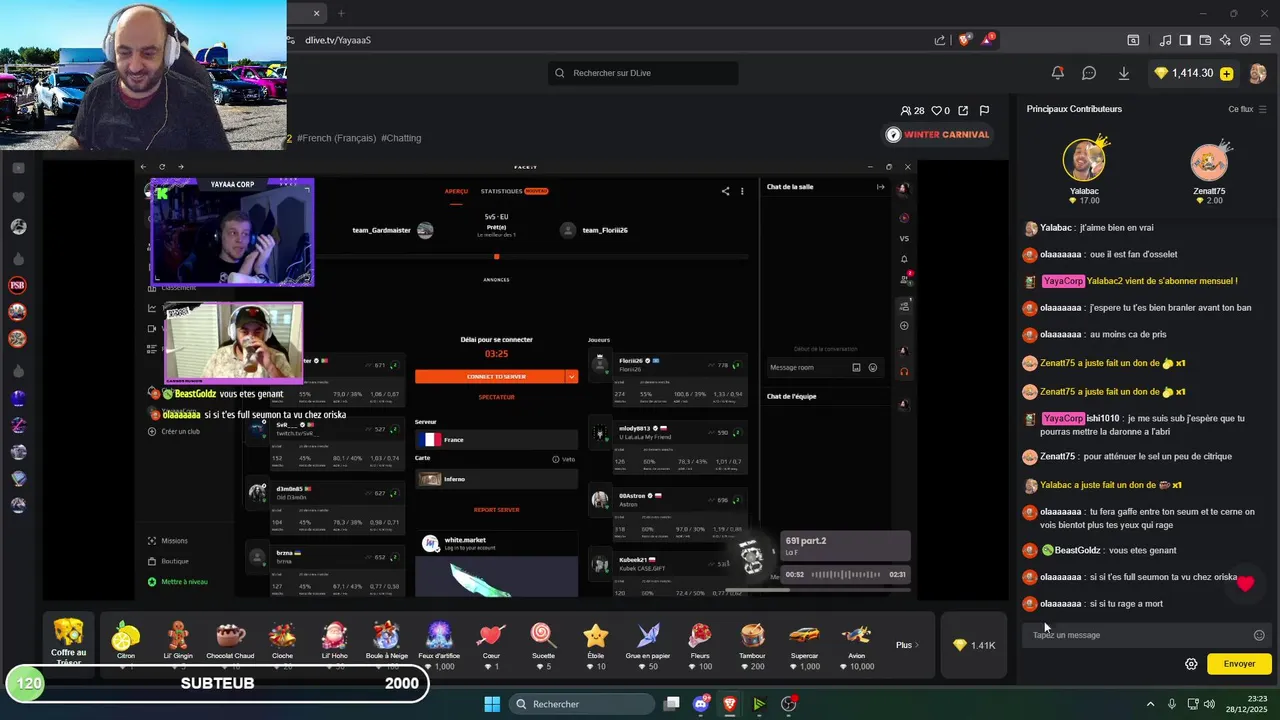This screenshot has height=720, width=1280.
Task: Click the music note playlist icon
Action: point(1165,40)
